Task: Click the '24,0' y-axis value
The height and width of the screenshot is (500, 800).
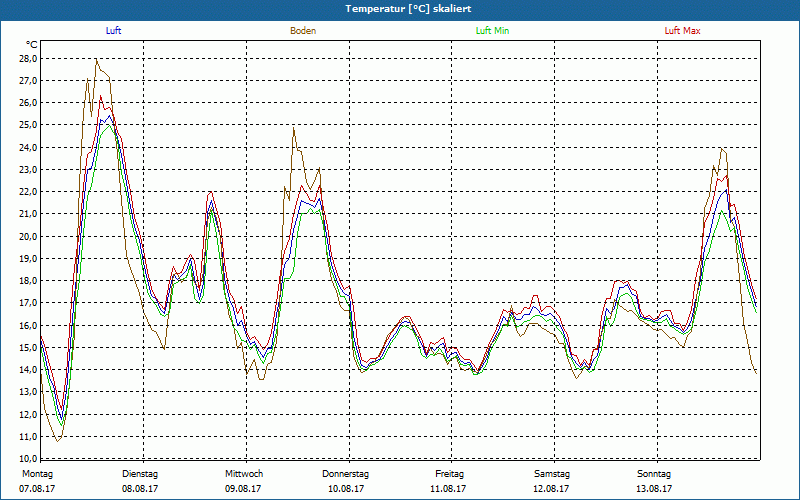Action: (29, 147)
